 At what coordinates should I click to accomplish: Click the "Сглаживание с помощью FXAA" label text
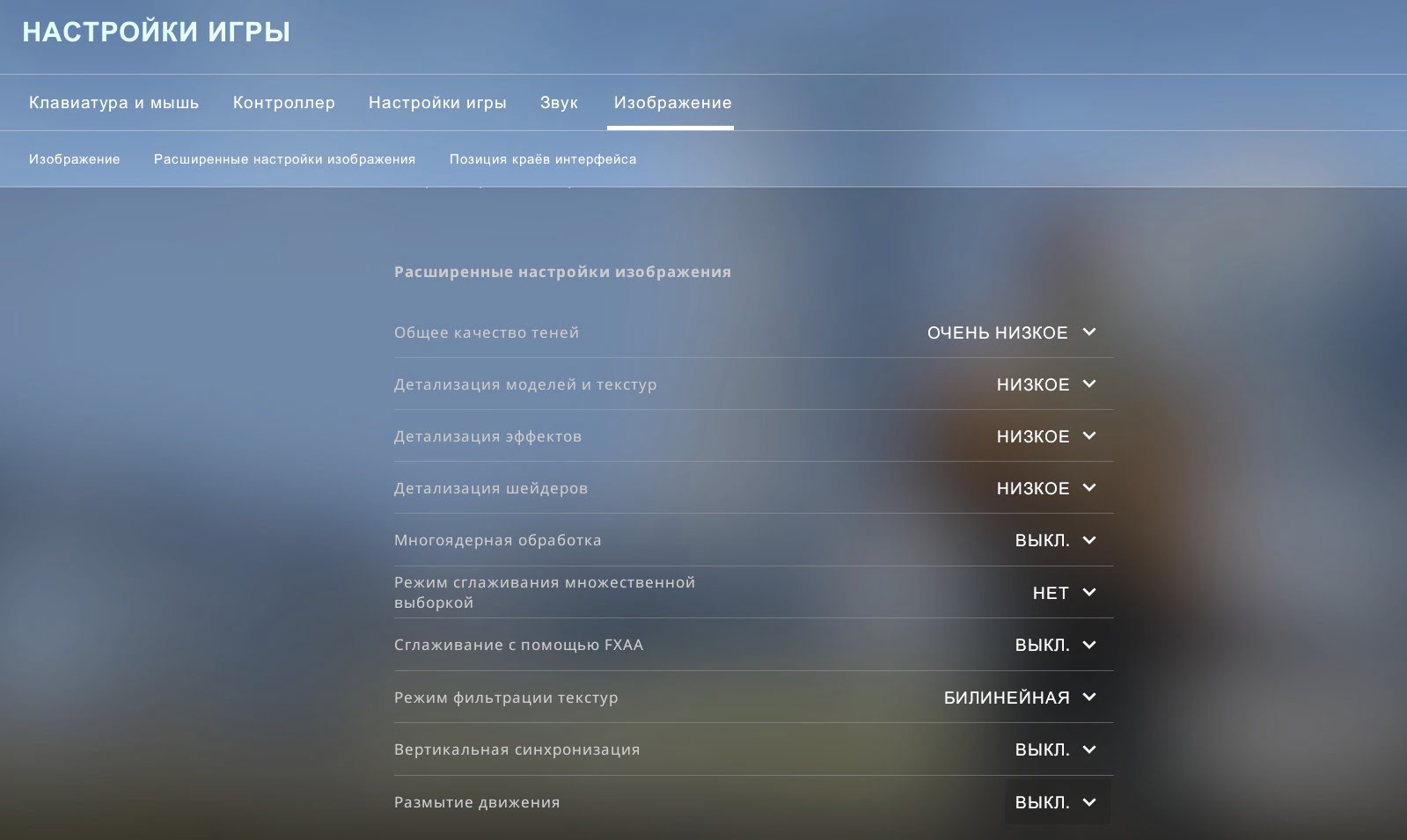coord(518,645)
